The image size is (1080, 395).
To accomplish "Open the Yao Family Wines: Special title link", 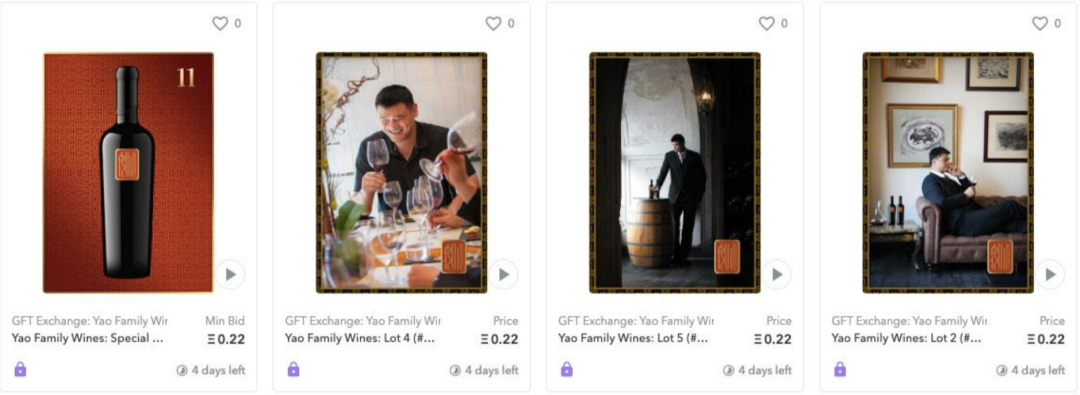I will tap(87, 338).
